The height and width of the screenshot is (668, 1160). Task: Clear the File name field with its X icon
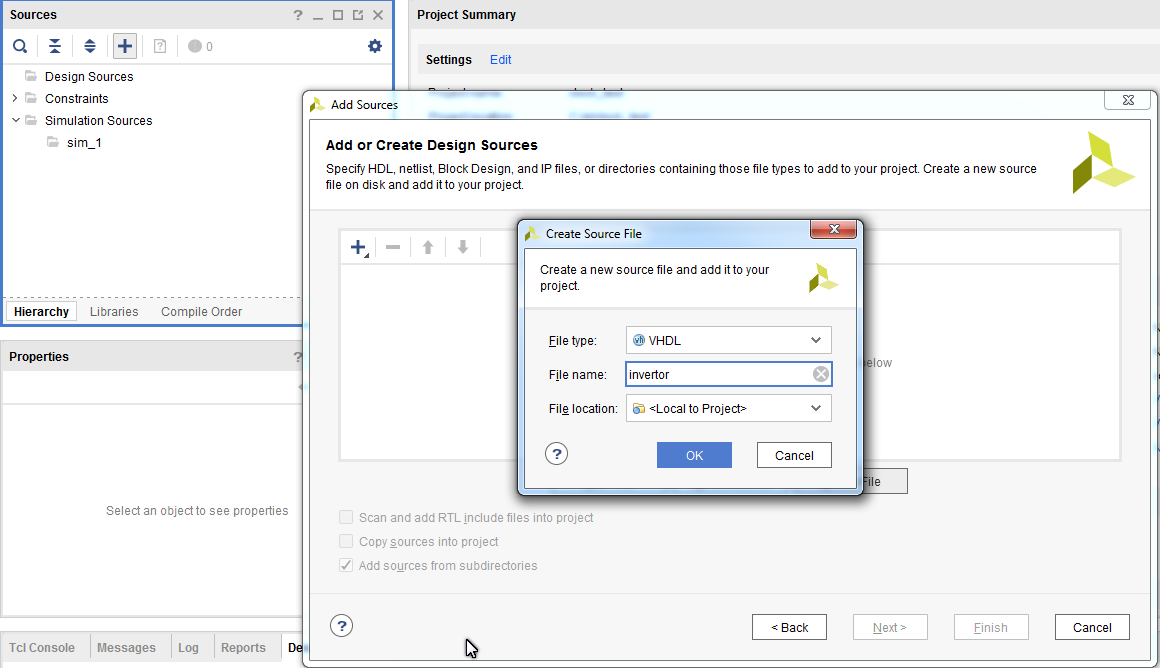point(820,374)
